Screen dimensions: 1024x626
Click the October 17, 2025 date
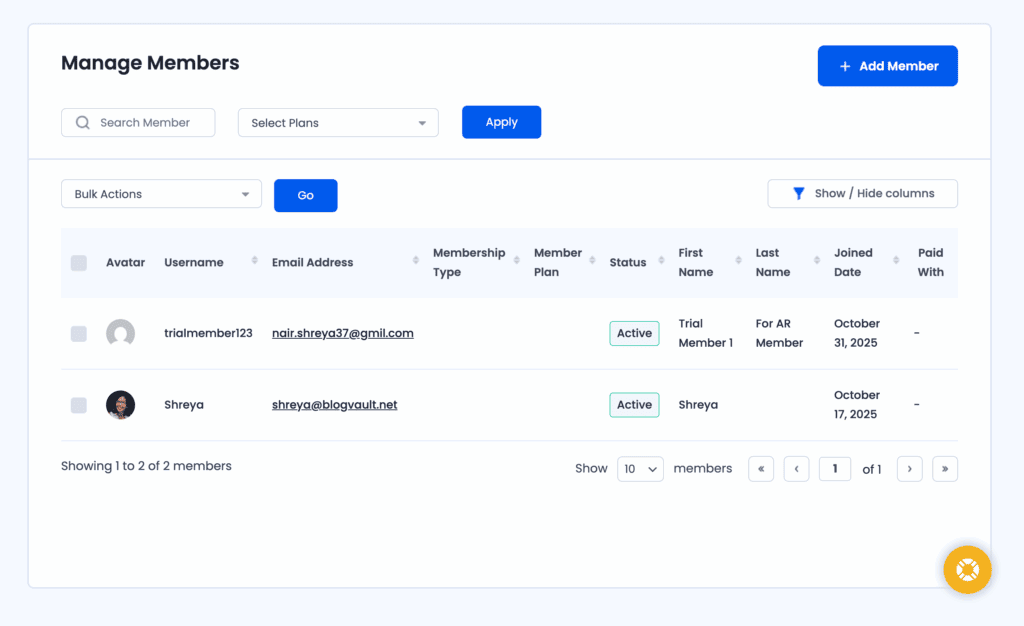tap(857, 405)
